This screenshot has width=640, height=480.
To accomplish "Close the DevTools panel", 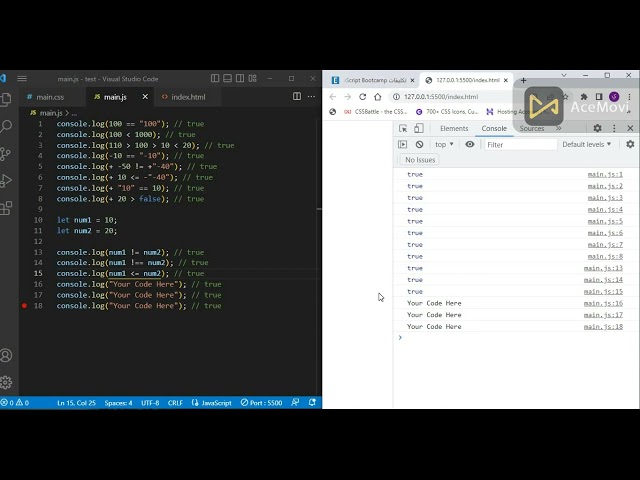I will click(x=630, y=128).
